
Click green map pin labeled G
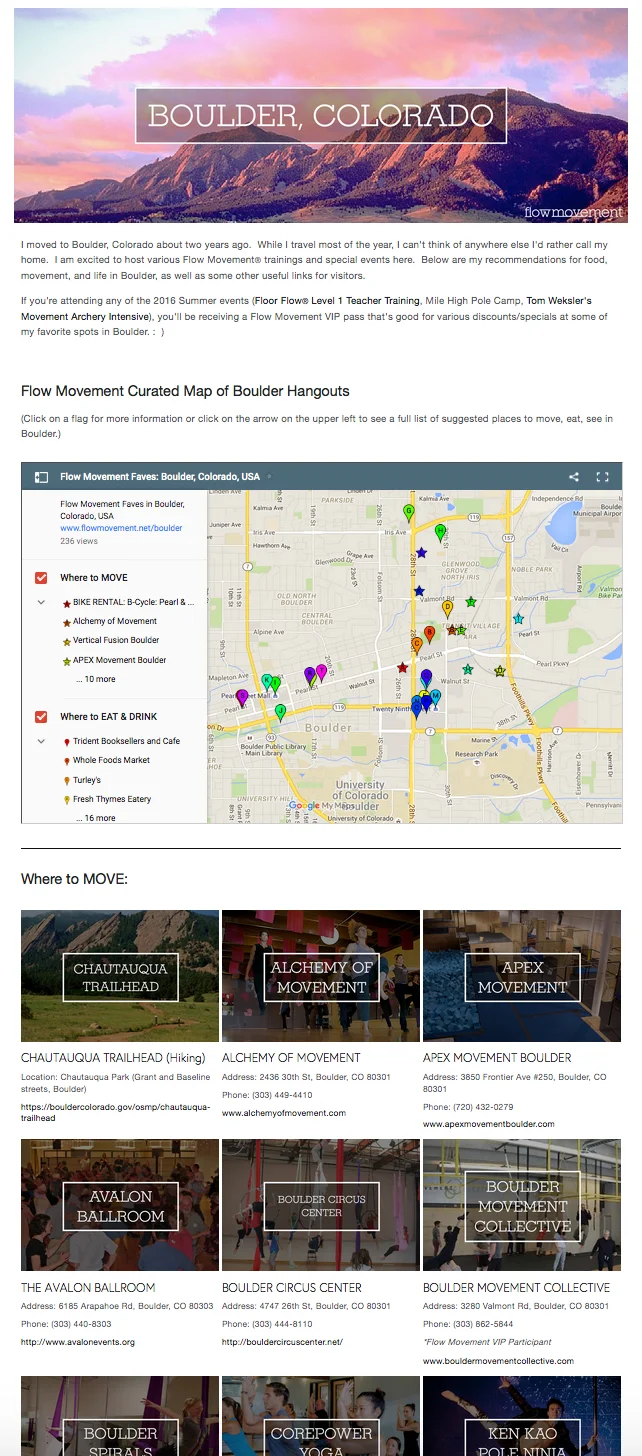click(408, 512)
